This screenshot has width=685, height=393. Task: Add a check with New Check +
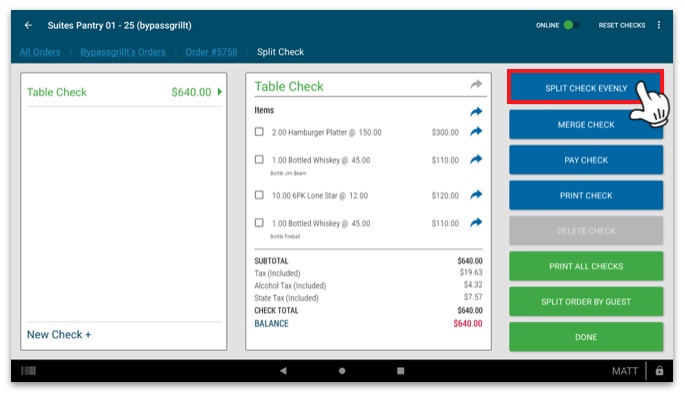[59, 334]
